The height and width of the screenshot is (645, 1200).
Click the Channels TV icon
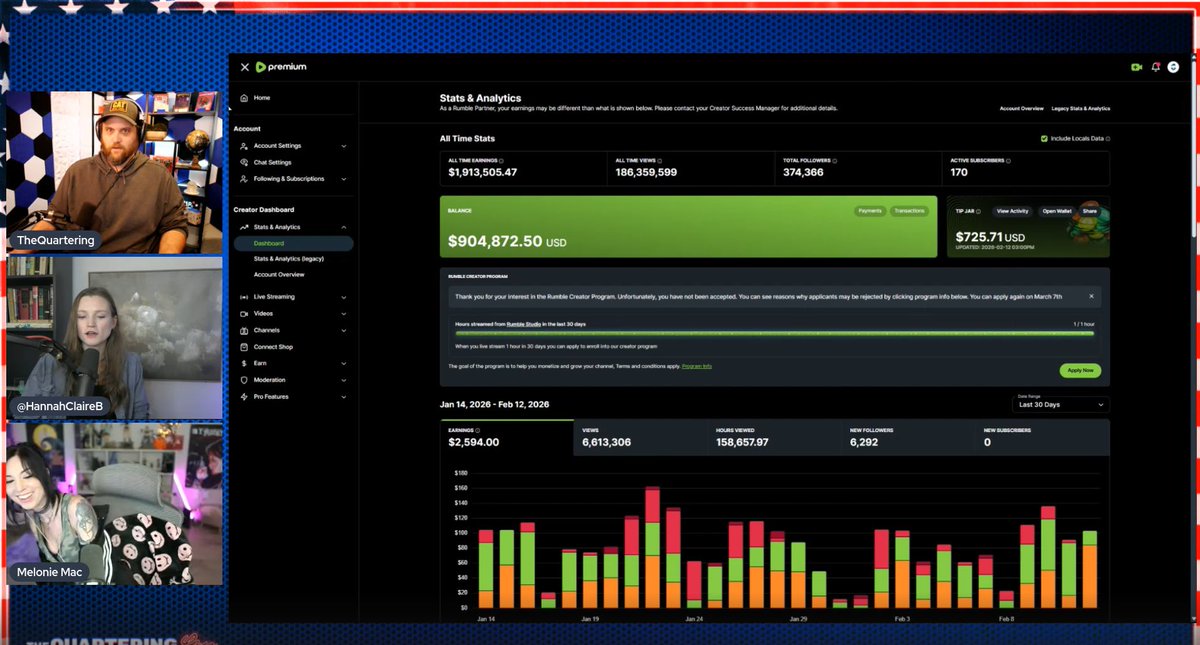pyautogui.click(x=244, y=330)
